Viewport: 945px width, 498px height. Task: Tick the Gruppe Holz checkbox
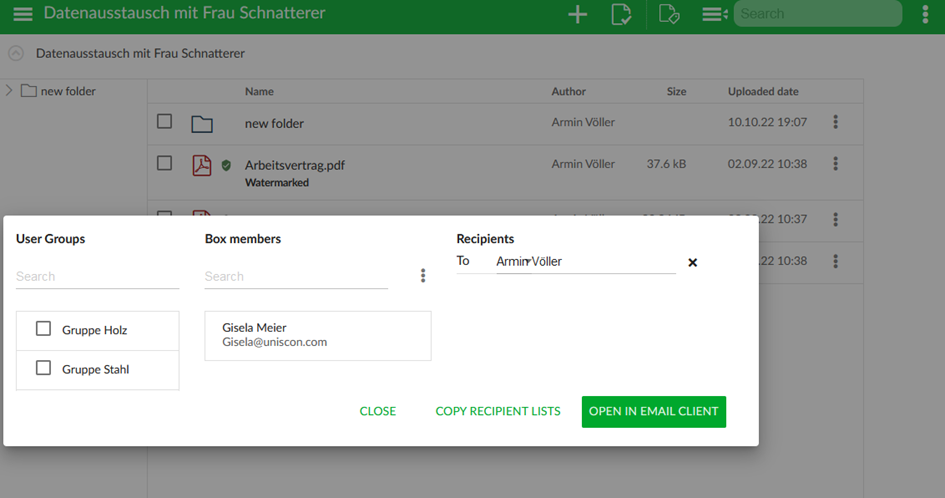pos(43,329)
